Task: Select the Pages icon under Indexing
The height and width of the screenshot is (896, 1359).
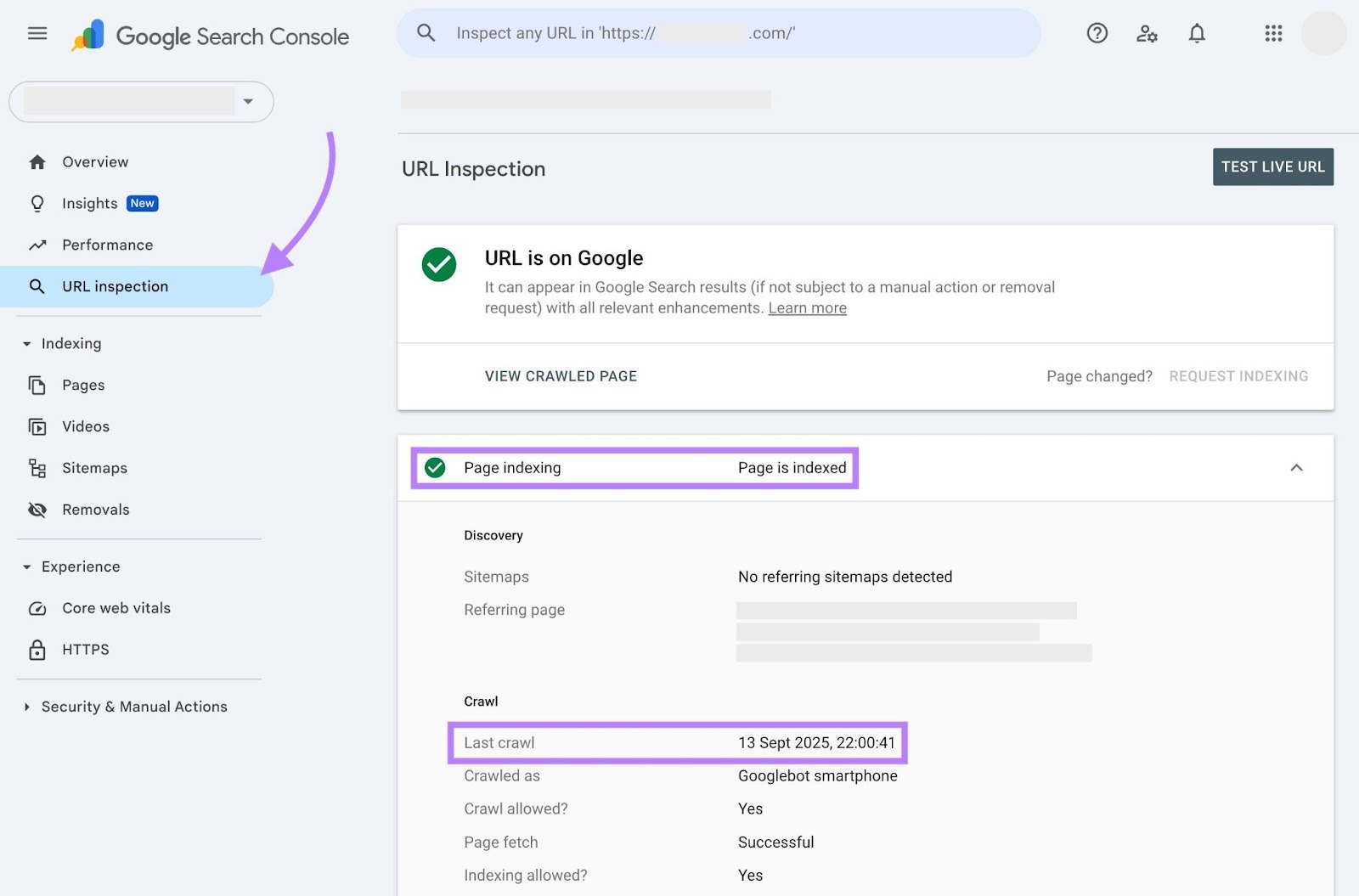Action: tap(37, 385)
